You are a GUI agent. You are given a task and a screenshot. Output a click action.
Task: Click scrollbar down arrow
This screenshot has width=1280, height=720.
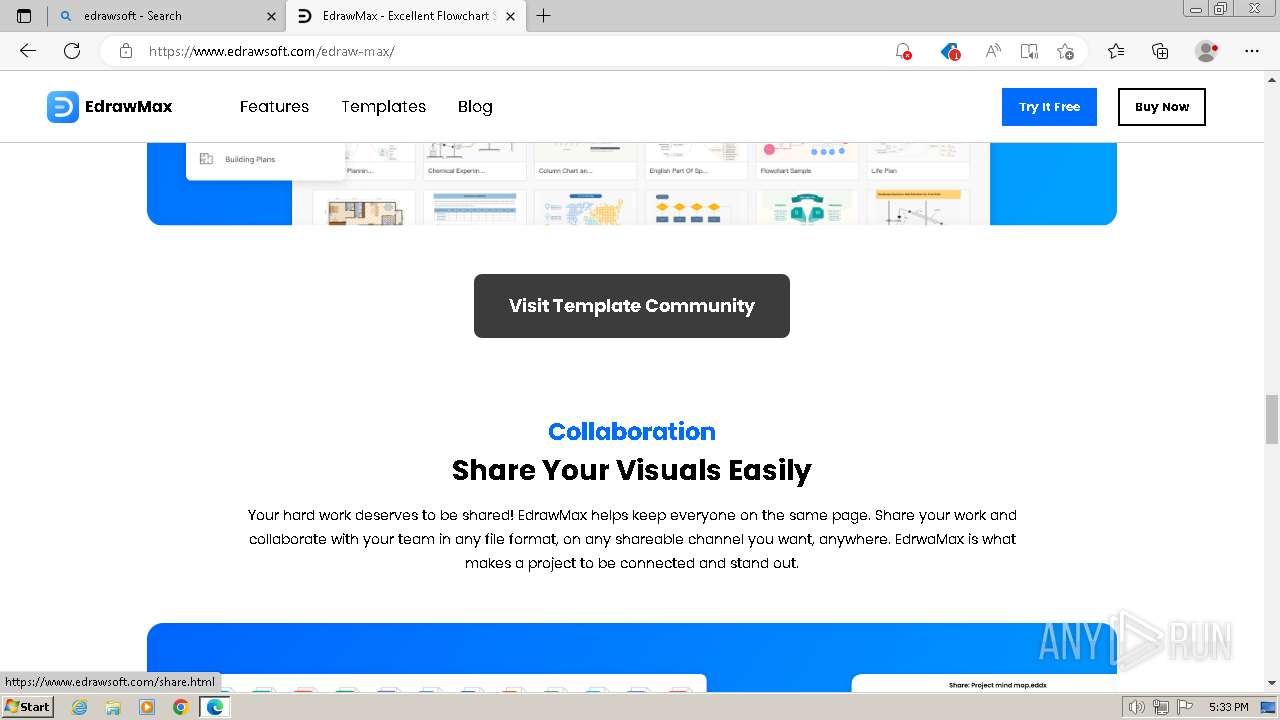tap(1272, 684)
